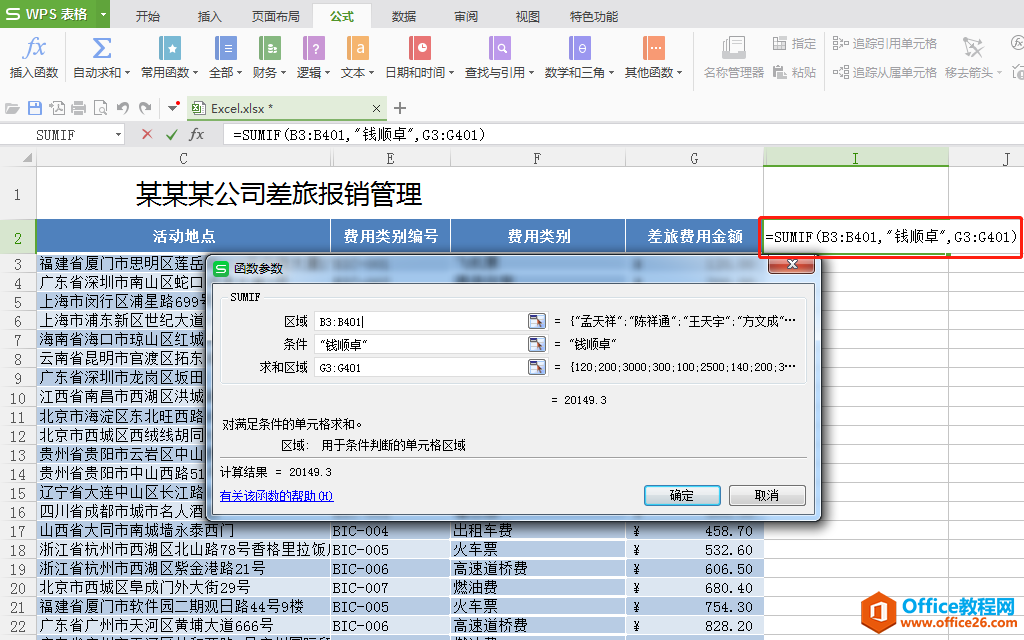Click the cell BIC-007 in row 20
Screen dimensions: 1024x640
[391, 588]
